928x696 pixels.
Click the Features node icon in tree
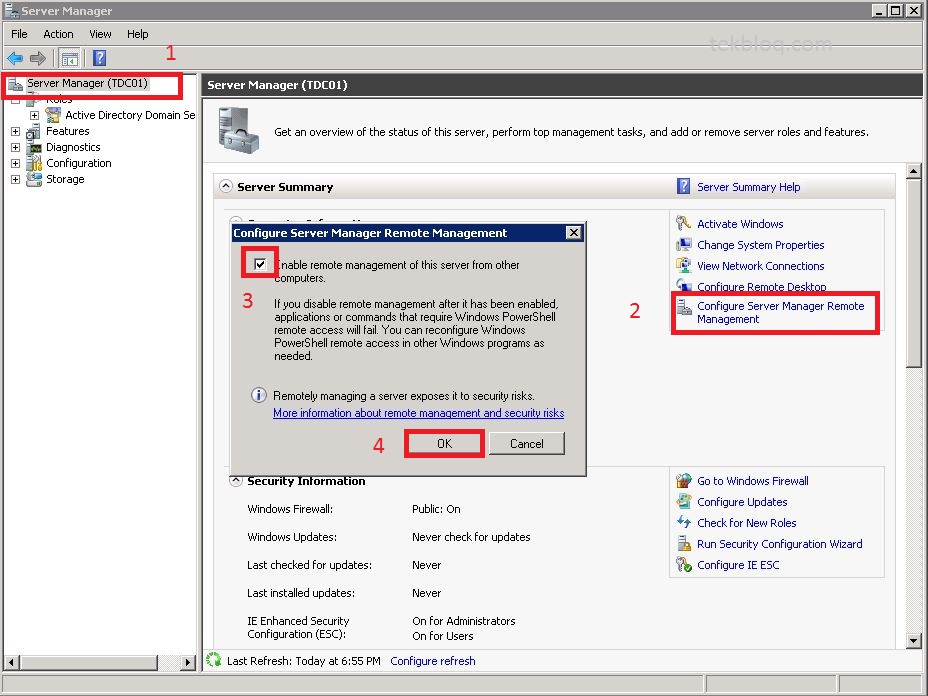(34, 131)
